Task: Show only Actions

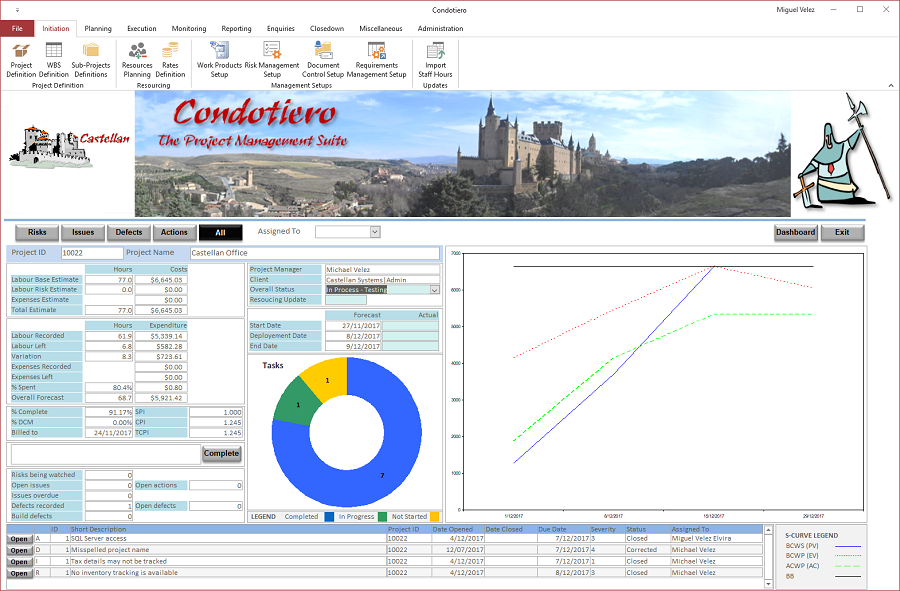Action: coord(174,232)
